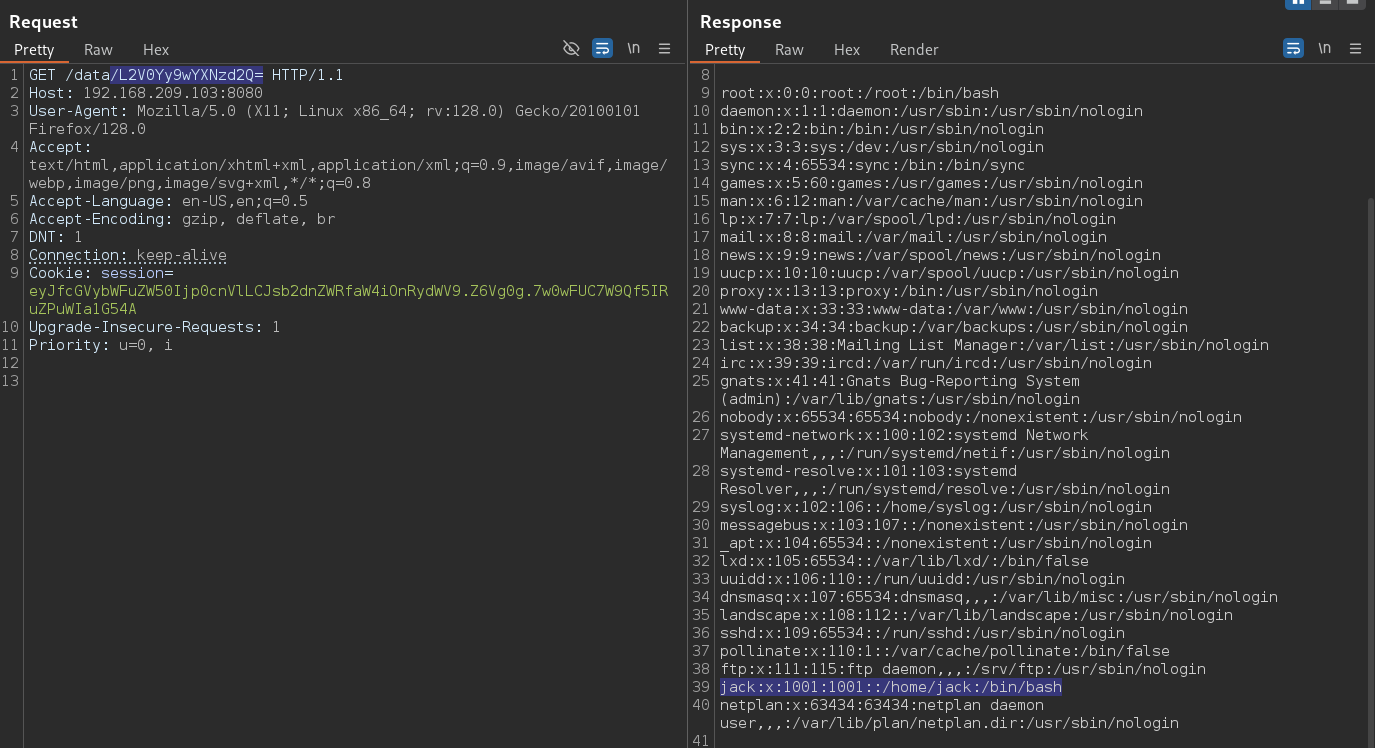Switch to the Response Raw tab
Viewport: 1375px width, 748px height.
(x=789, y=49)
